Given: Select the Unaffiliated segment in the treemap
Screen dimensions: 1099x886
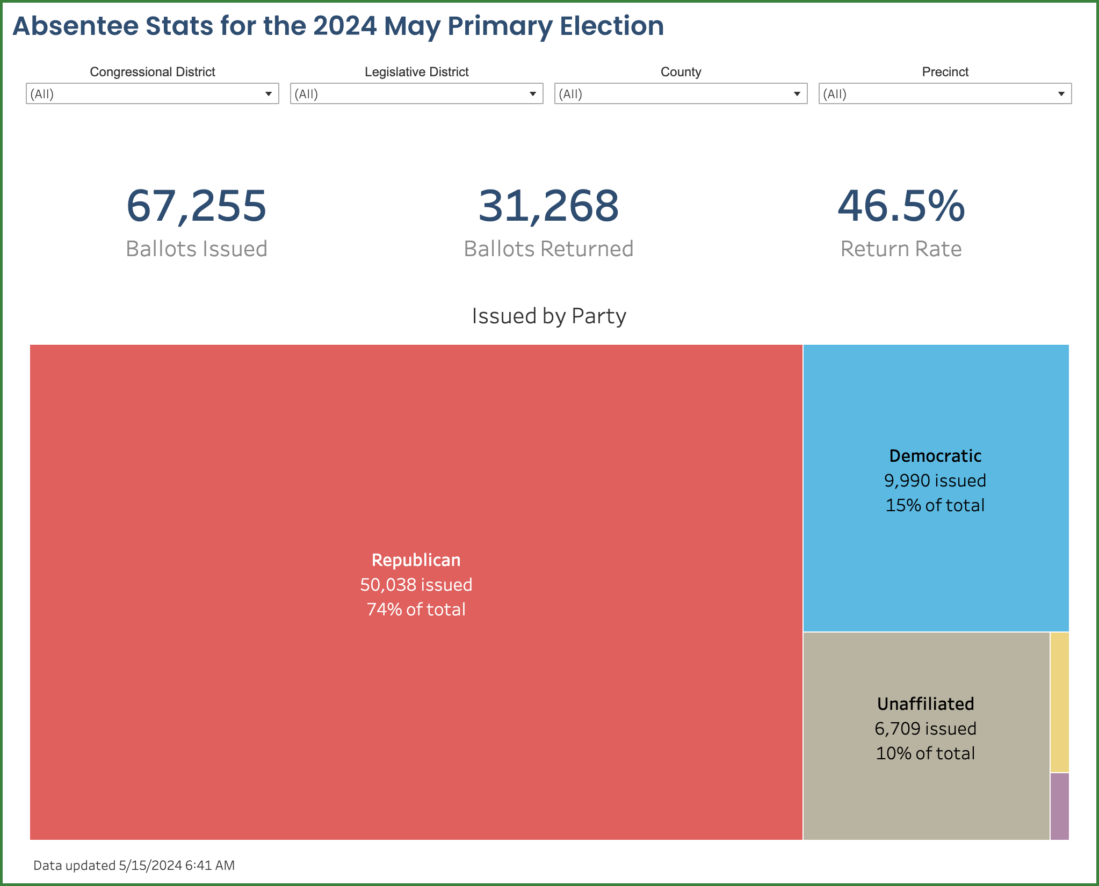Looking at the screenshot, I should pos(925,730).
